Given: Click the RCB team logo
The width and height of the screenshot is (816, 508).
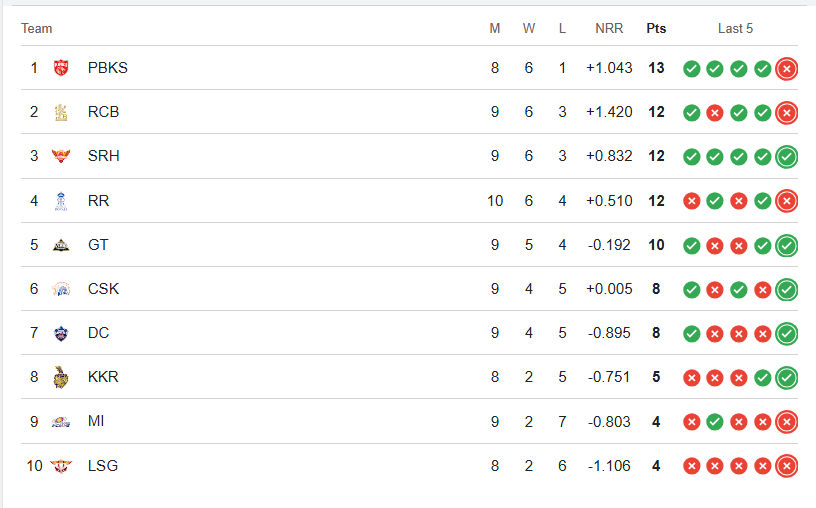Looking at the screenshot, I should click(61, 112).
